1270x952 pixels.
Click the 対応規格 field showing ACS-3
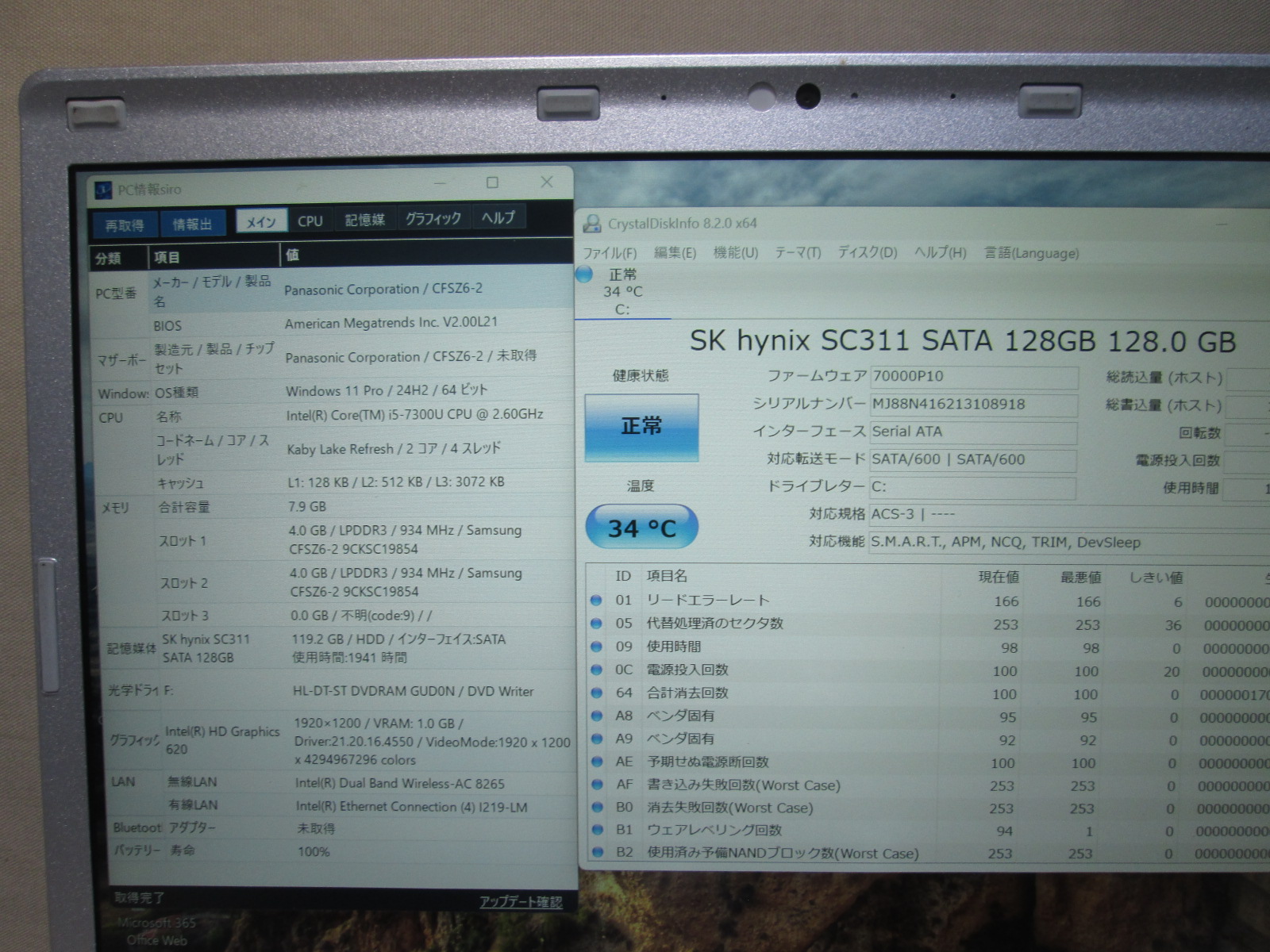(x=1069, y=515)
